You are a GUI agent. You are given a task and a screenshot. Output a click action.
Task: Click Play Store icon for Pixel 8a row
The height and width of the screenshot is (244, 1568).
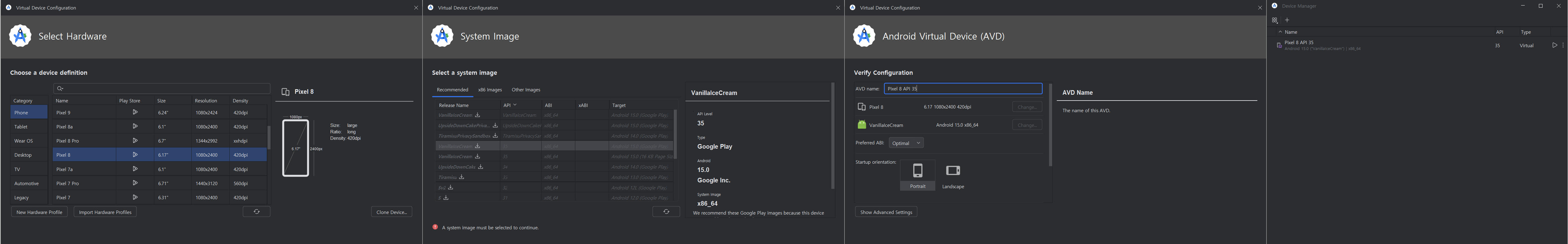click(135, 127)
